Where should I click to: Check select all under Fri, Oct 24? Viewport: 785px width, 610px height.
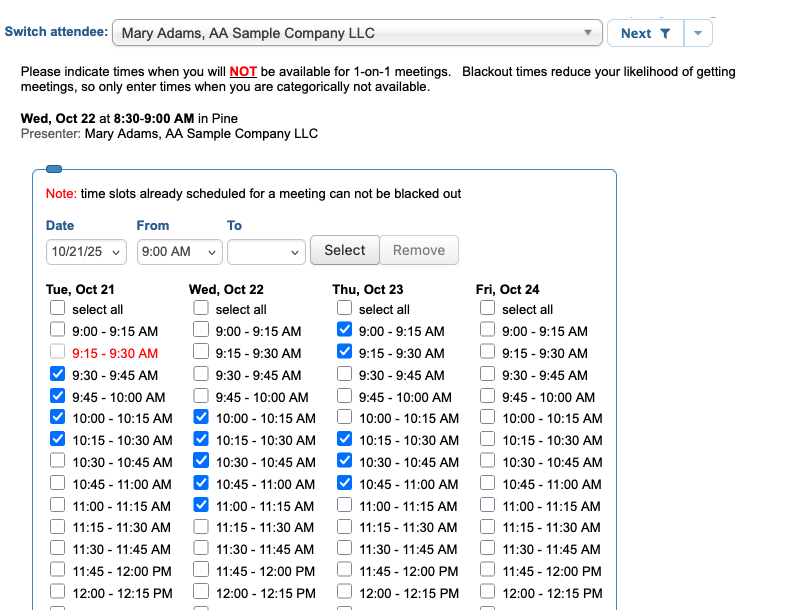pyautogui.click(x=488, y=309)
